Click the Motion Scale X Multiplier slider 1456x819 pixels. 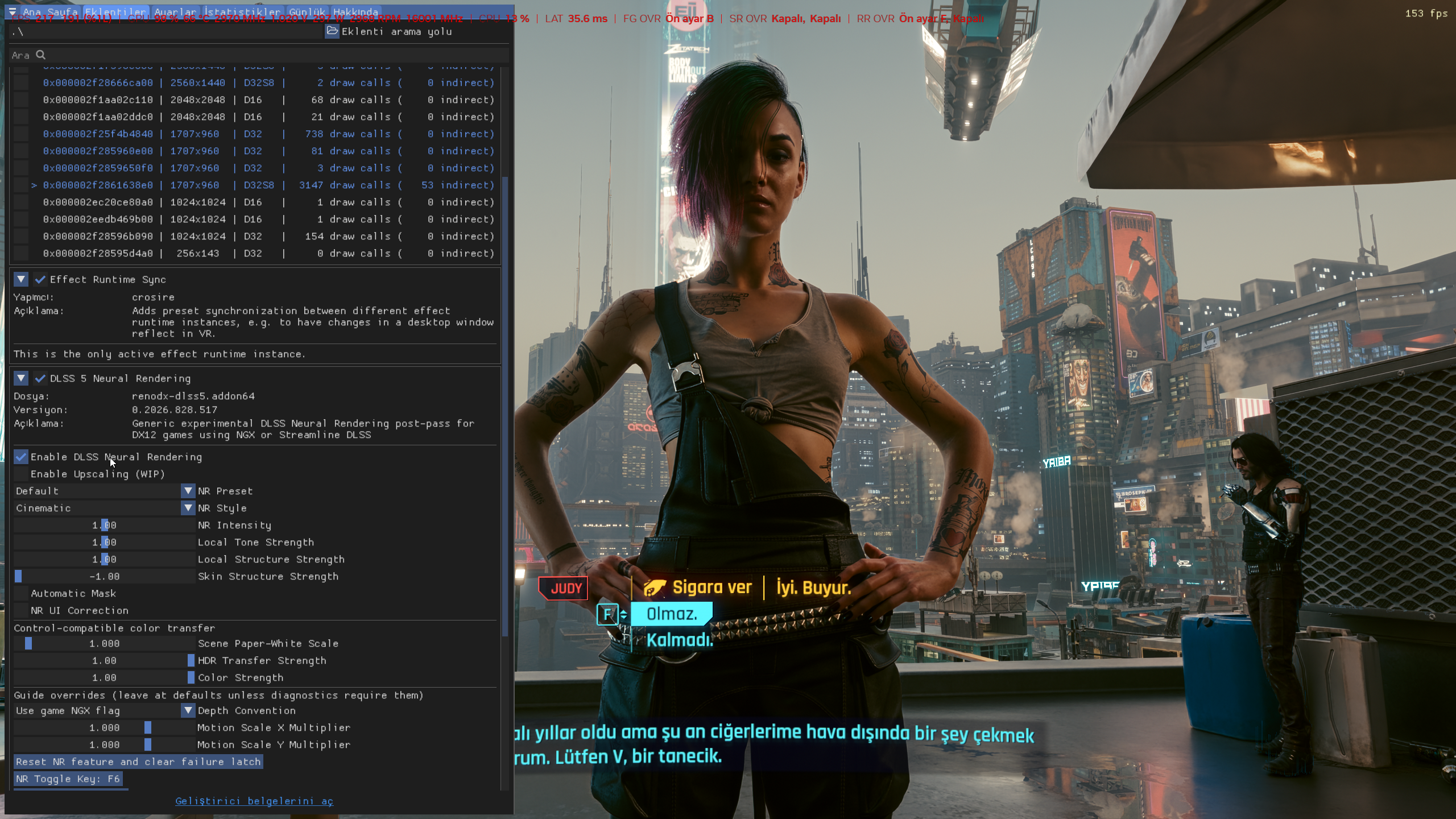(105, 727)
